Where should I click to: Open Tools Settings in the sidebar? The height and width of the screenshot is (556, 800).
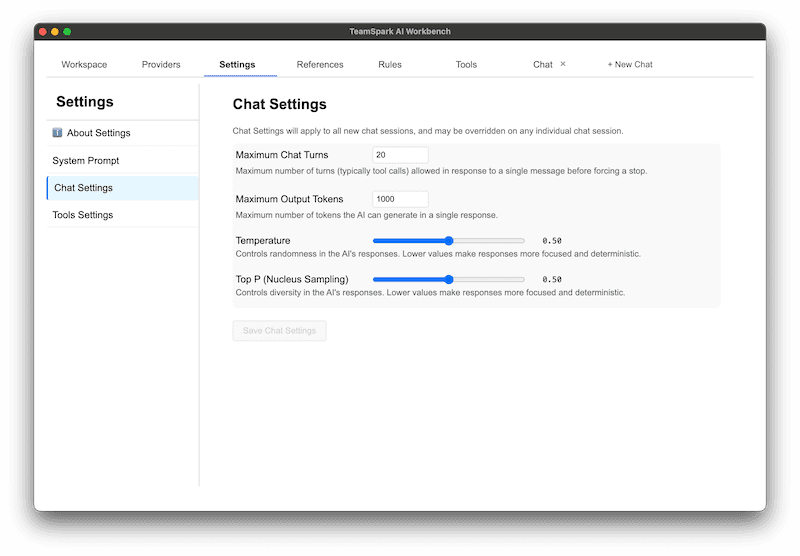(x=122, y=215)
